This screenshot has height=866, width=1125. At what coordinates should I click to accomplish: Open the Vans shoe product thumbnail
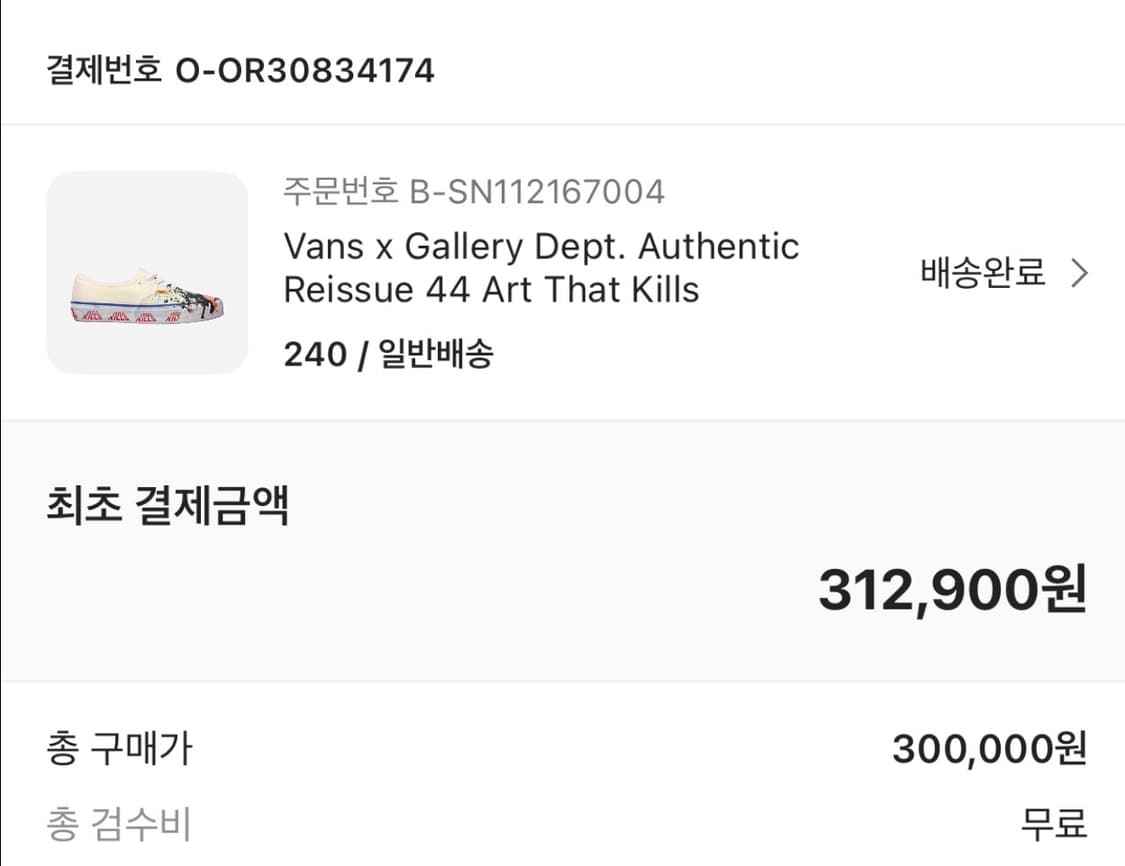[x=146, y=272]
